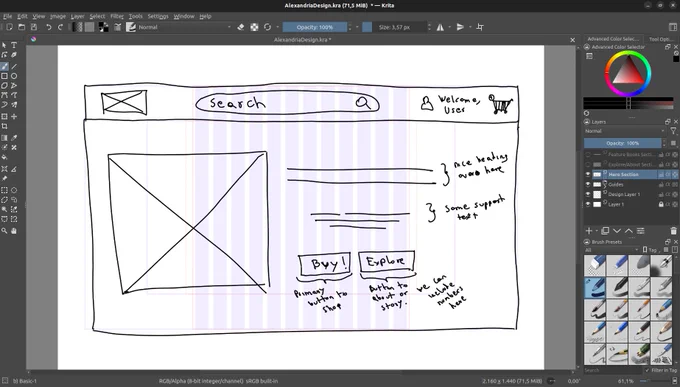Toggle lock on Layer 1
Image resolution: width=680 pixels, height=387 pixels.
tap(661, 204)
